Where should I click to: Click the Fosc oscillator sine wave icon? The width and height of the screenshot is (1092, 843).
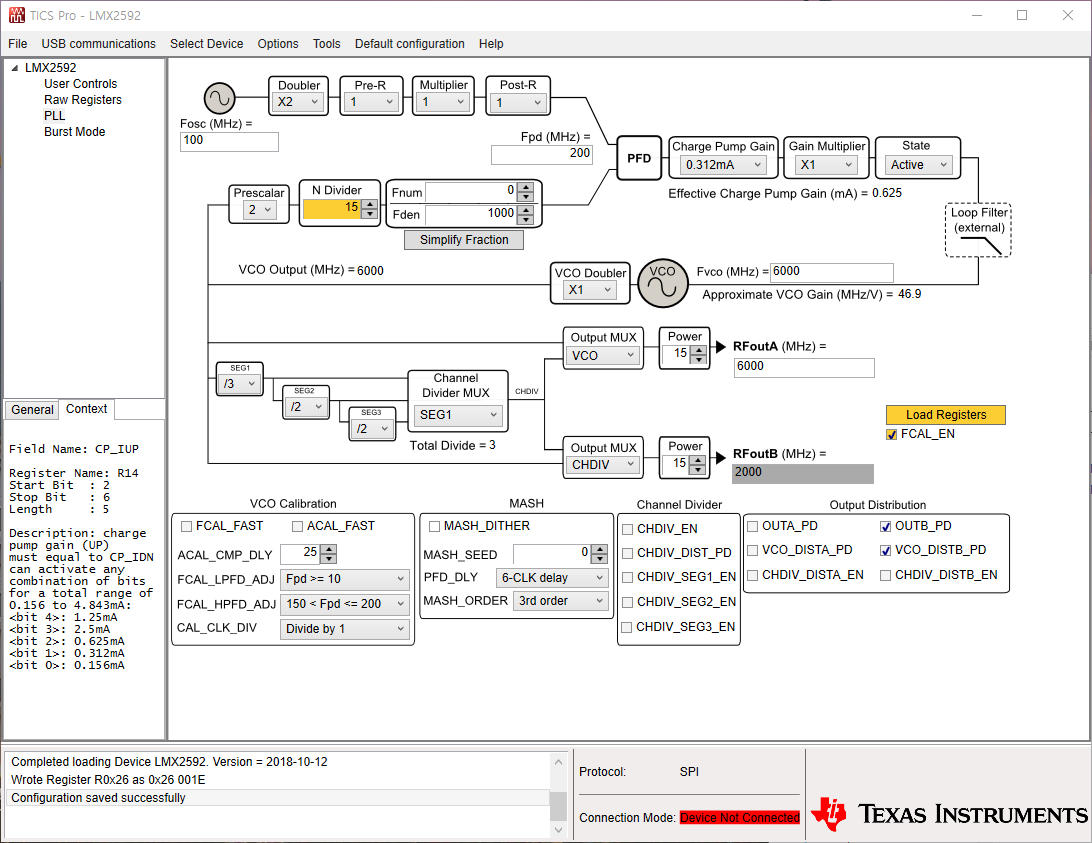(x=219, y=98)
